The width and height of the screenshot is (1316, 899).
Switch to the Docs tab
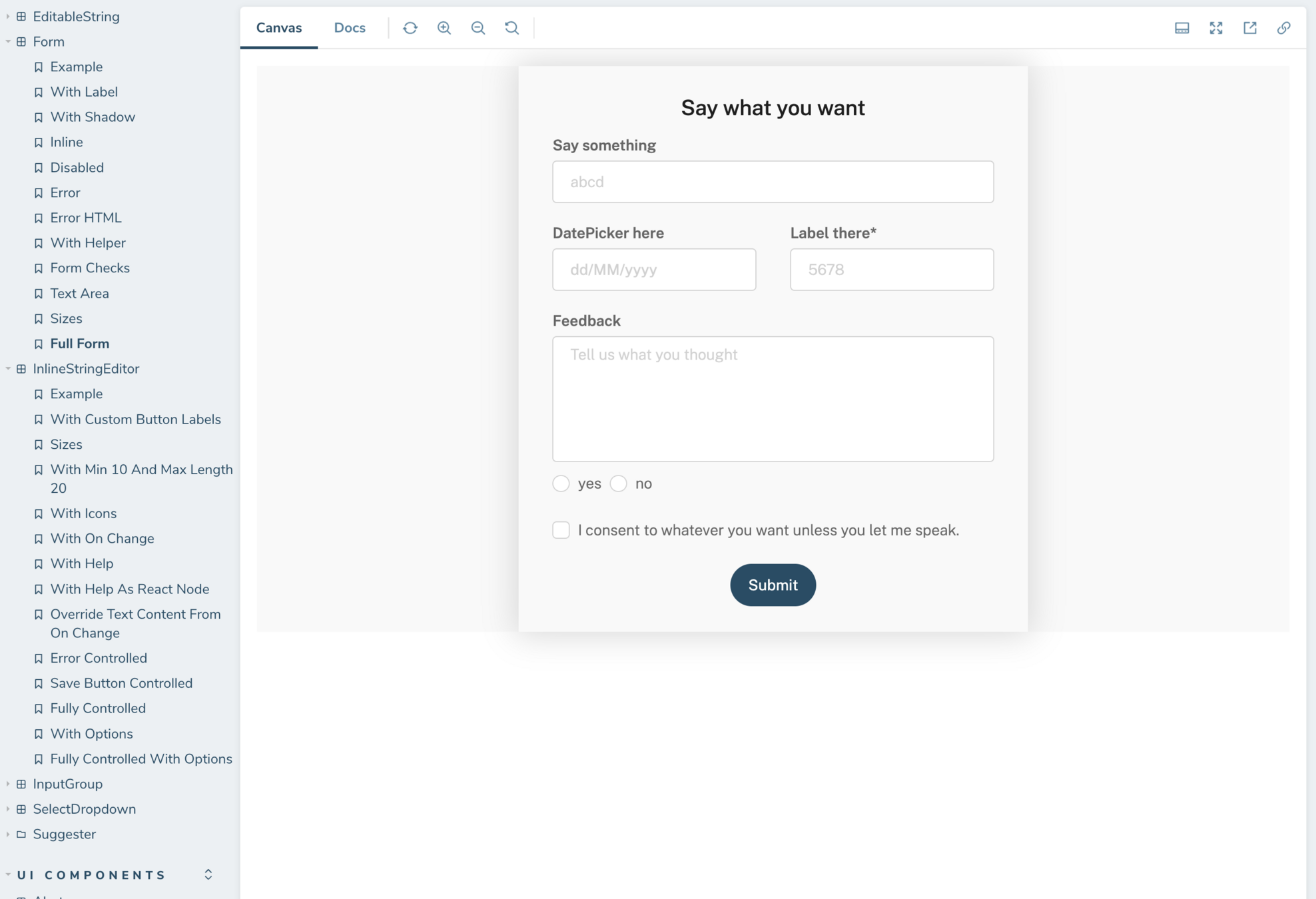click(x=350, y=28)
